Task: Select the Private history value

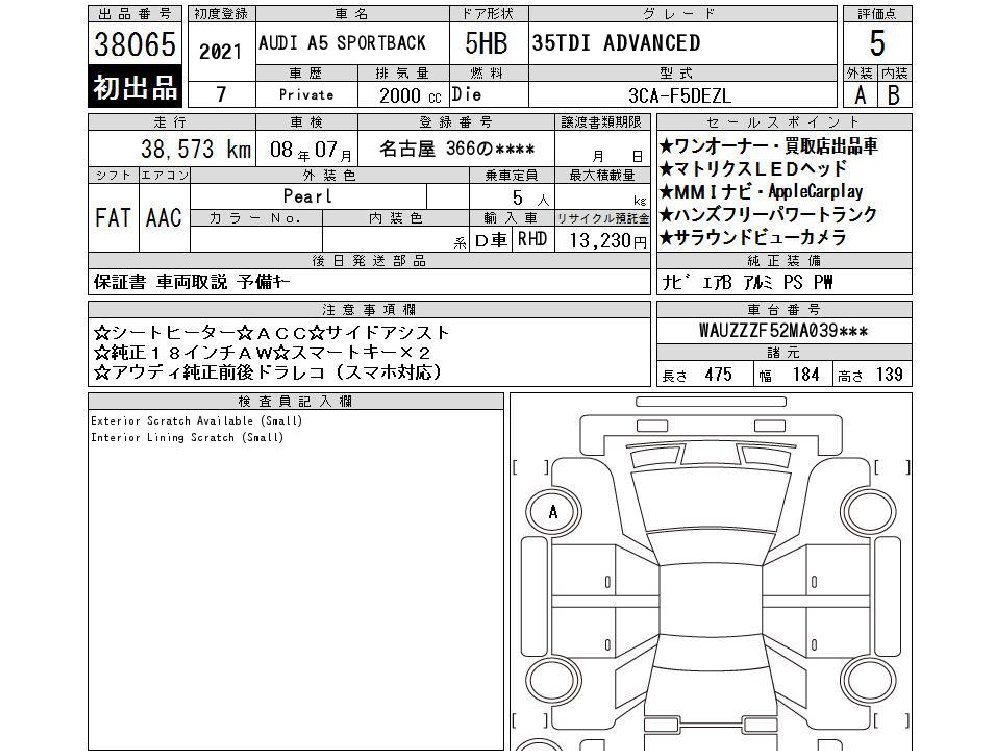Action: point(306,95)
